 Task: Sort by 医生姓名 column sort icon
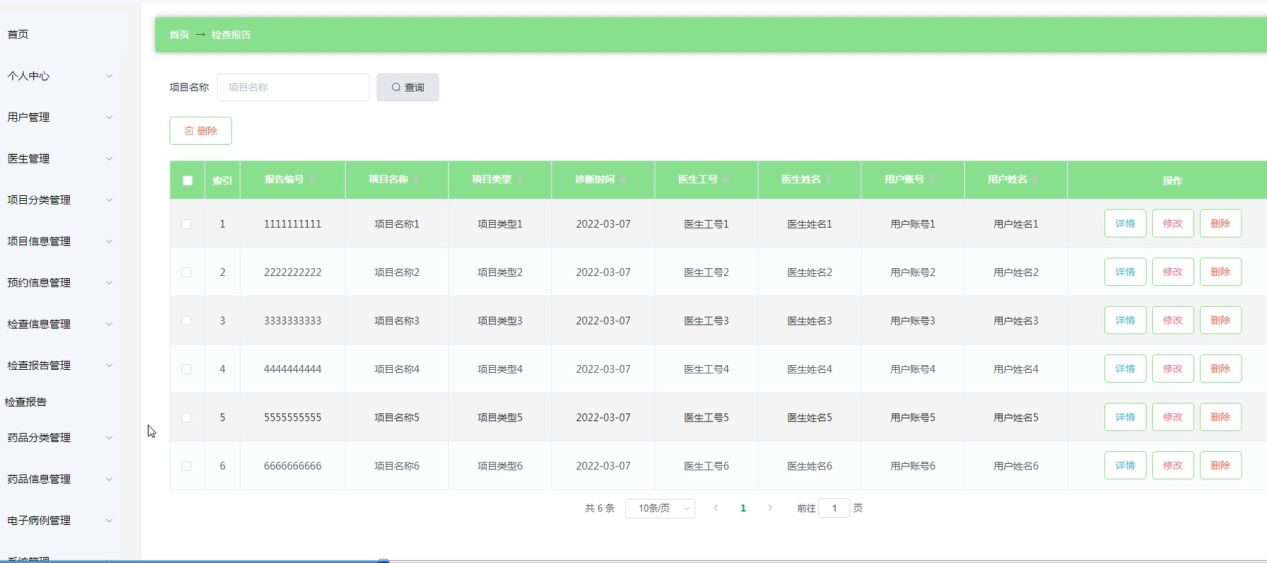[x=830, y=180]
